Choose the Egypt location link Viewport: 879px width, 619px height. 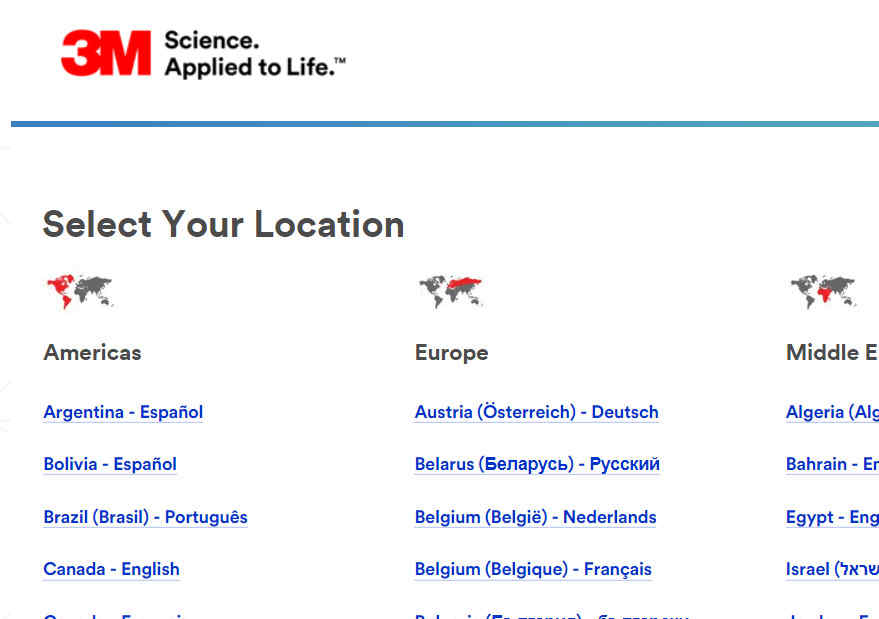(x=832, y=517)
